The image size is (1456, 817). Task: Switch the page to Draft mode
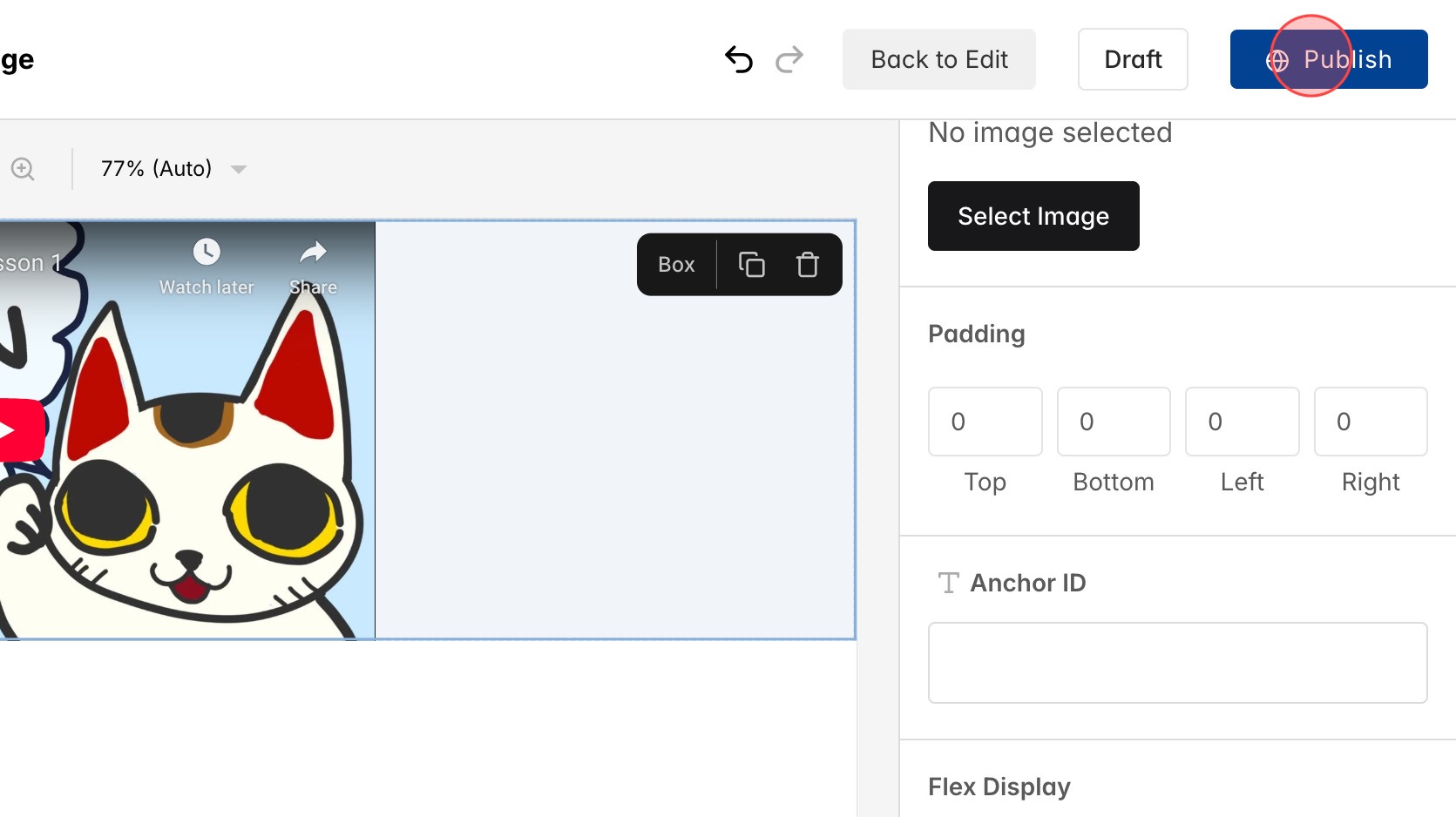1133,59
